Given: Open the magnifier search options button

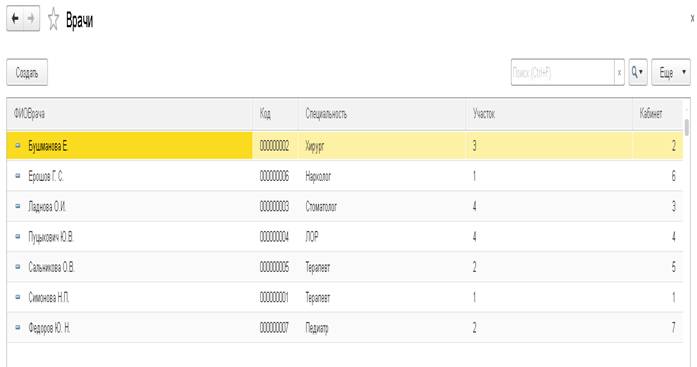Looking at the screenshot, I should [637, 72].
